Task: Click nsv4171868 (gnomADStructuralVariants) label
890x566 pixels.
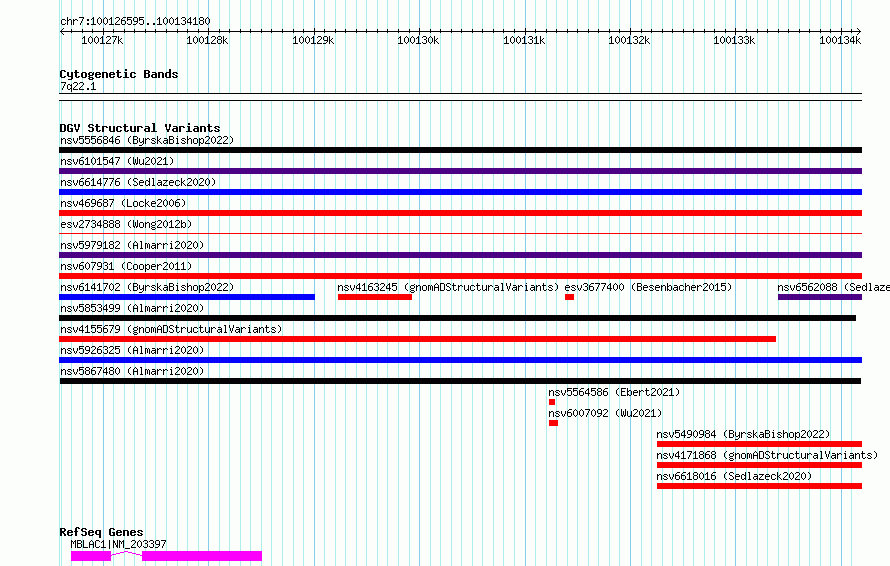Action: coord(767,455)
